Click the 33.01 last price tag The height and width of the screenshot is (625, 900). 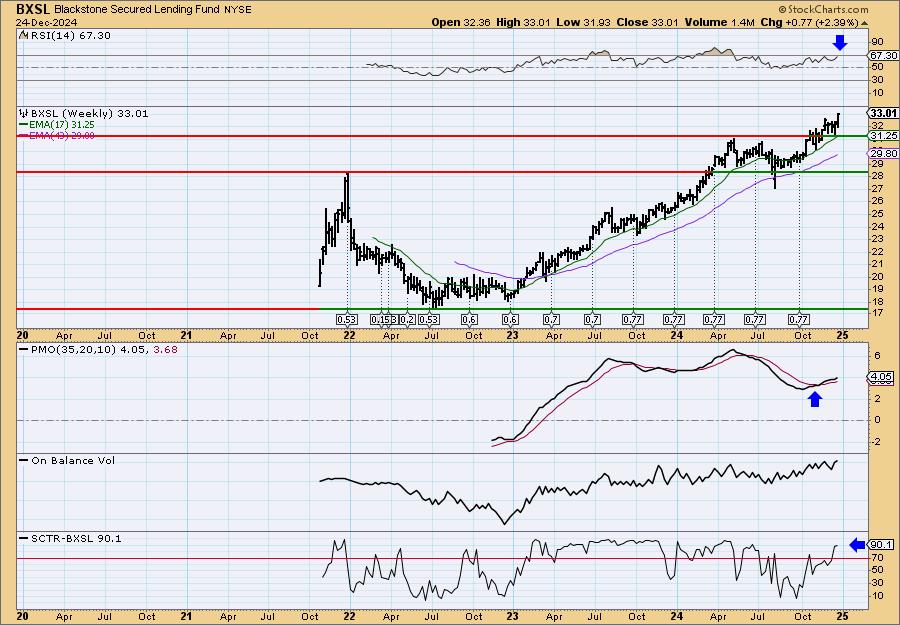point(883,113)
